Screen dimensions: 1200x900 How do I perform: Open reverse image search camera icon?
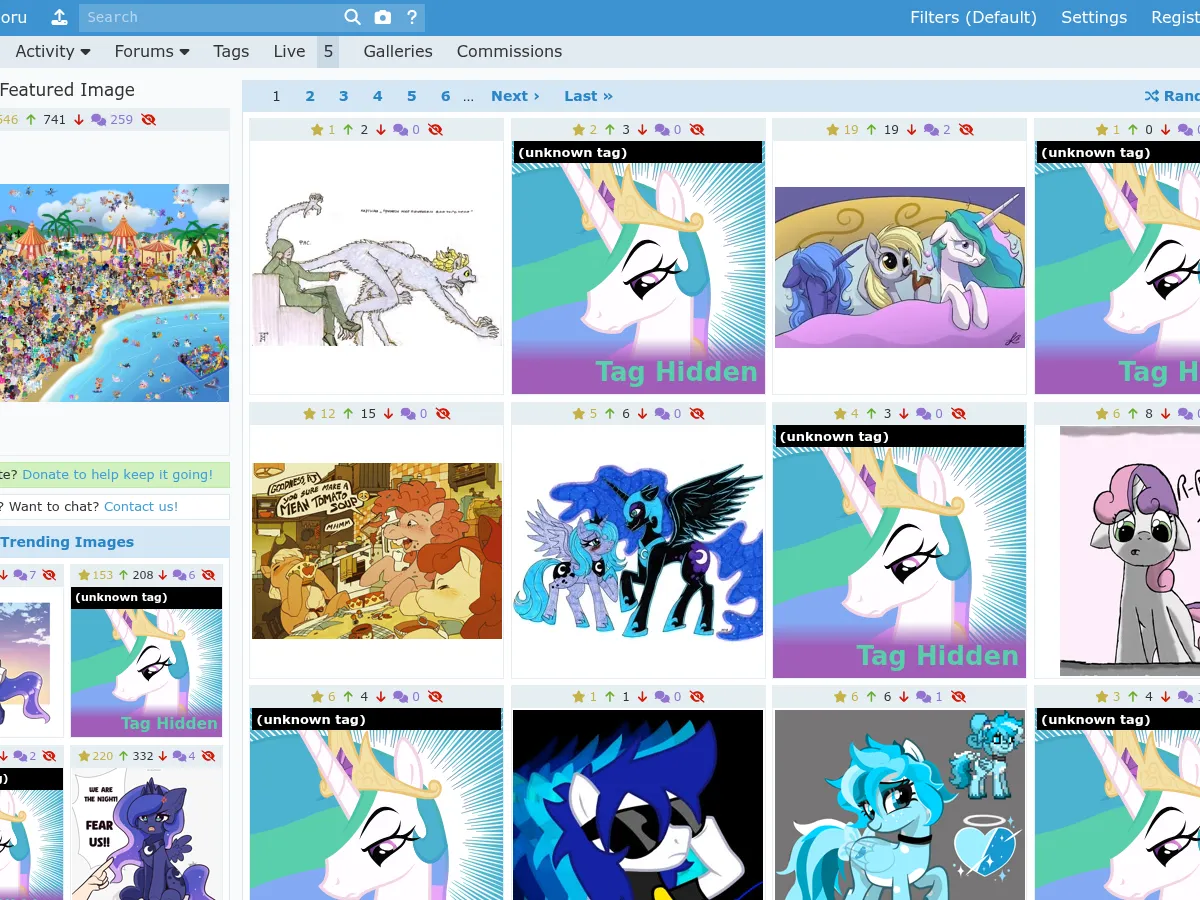[x=382, y=17]
